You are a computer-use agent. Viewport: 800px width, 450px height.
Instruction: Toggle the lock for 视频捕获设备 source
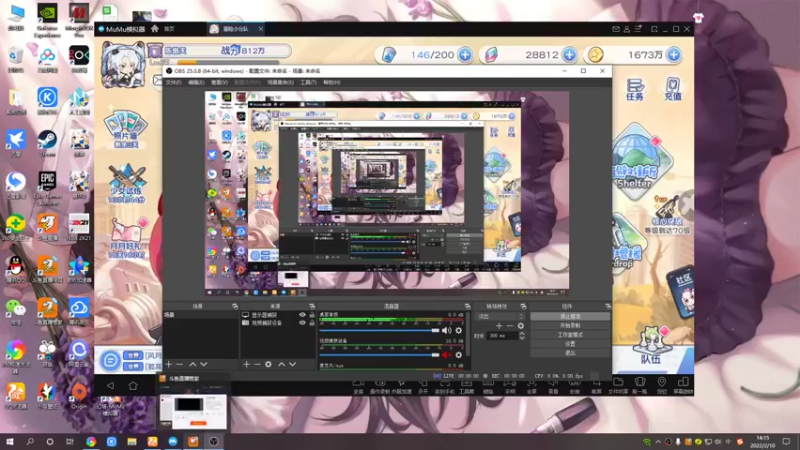(312, 323)
